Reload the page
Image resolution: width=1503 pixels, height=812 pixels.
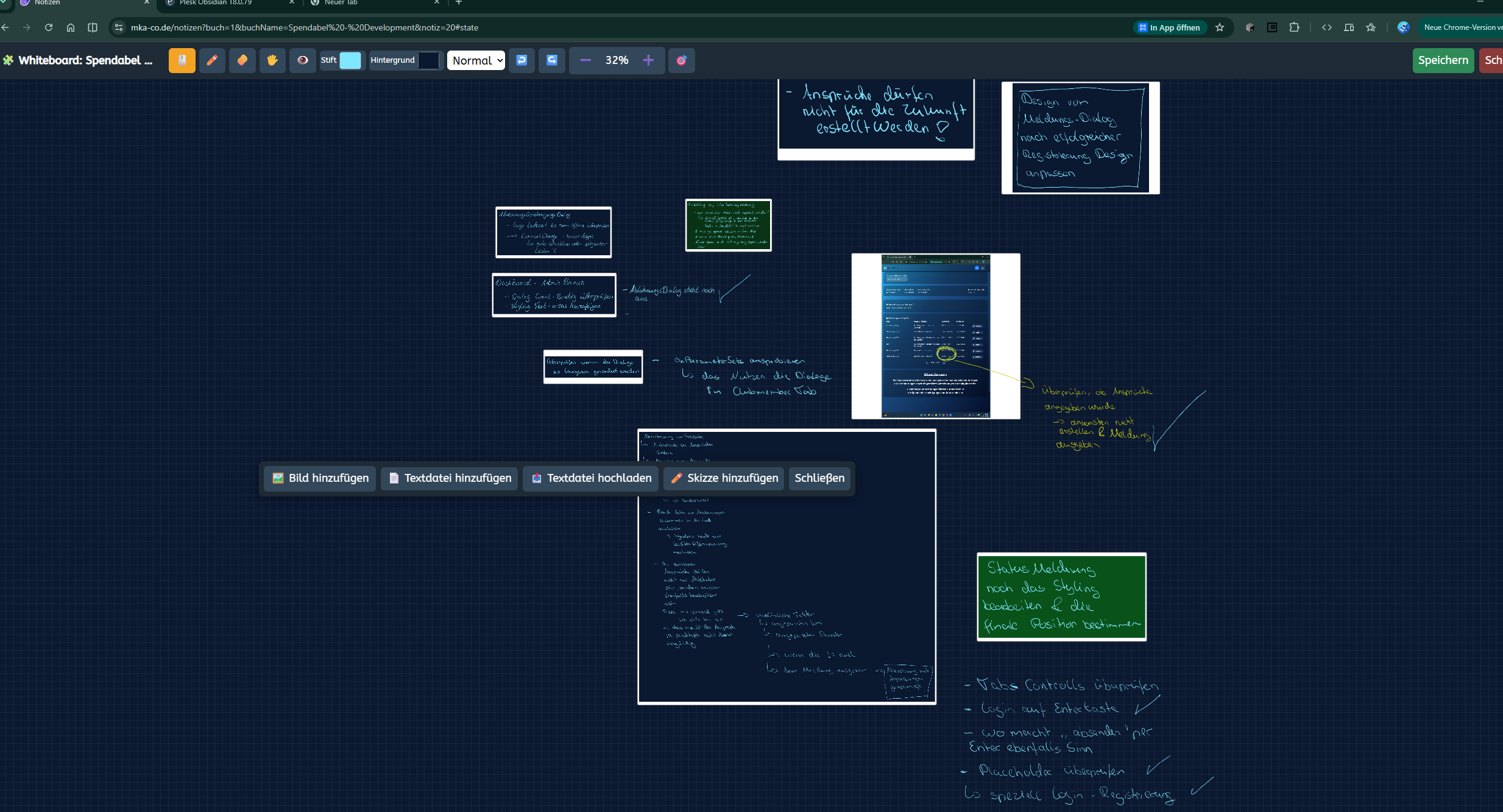click(x=49, y=27)
